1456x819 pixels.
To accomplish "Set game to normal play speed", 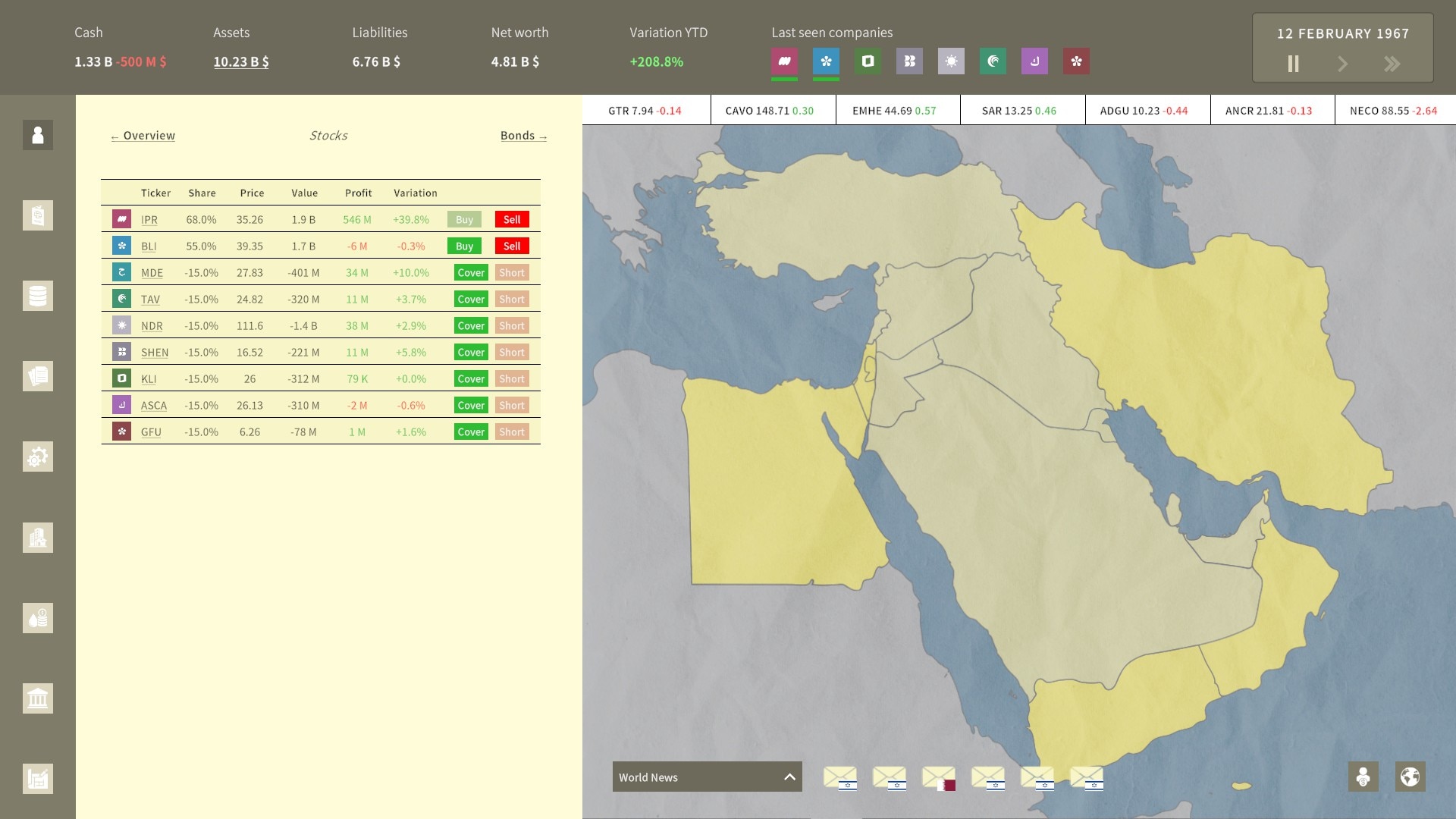I will pos(1342,64).
